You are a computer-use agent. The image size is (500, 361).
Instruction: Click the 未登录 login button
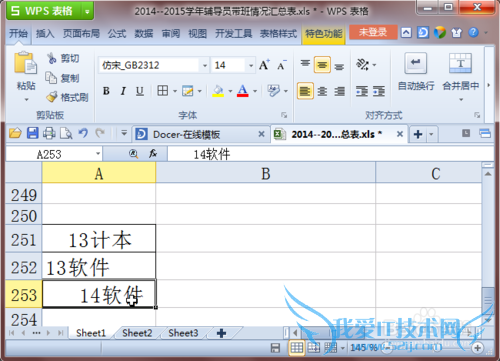coord(373,32)
